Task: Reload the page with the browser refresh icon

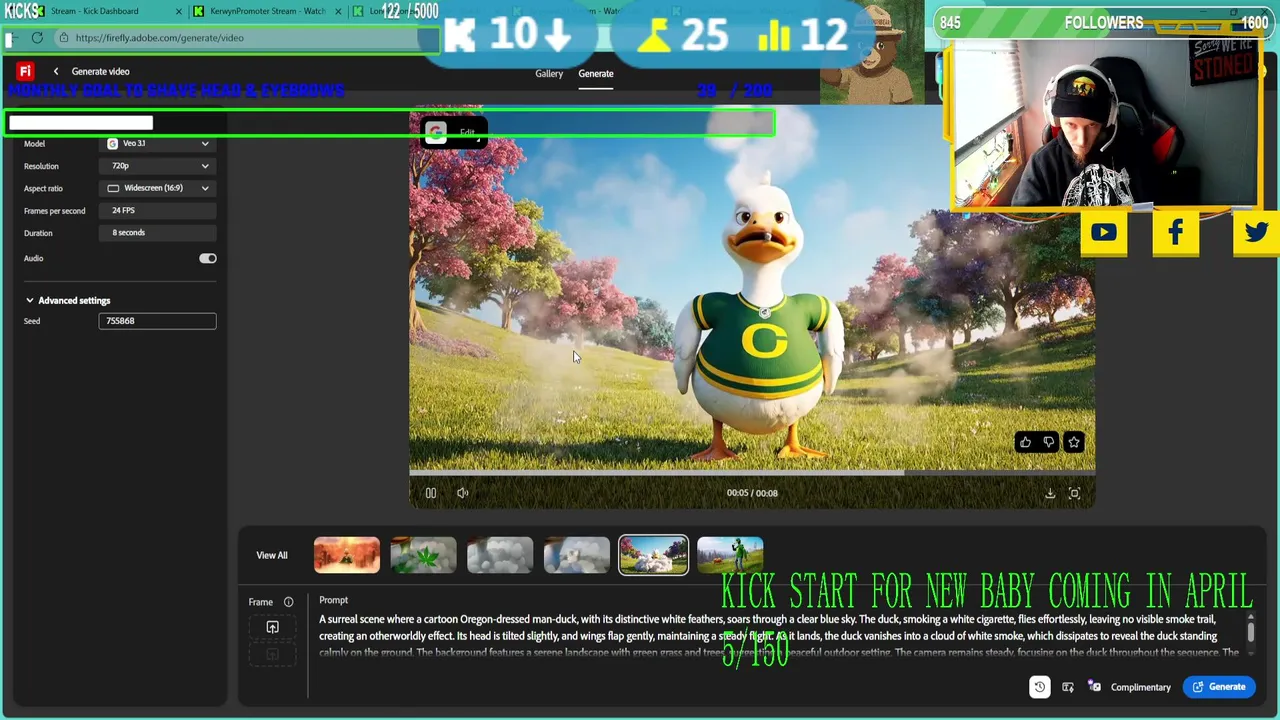Action: pos(37,38)
